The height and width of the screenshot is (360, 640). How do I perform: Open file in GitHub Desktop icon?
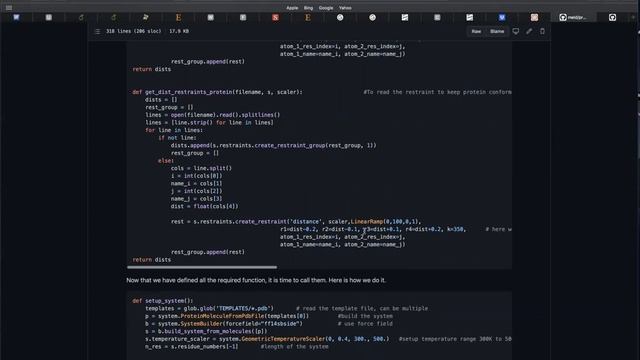point(516,31)
